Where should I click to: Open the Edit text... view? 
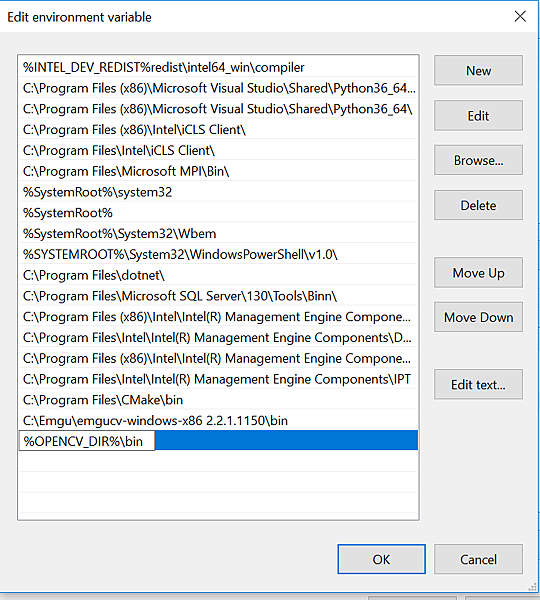click(x=478, y=385)
